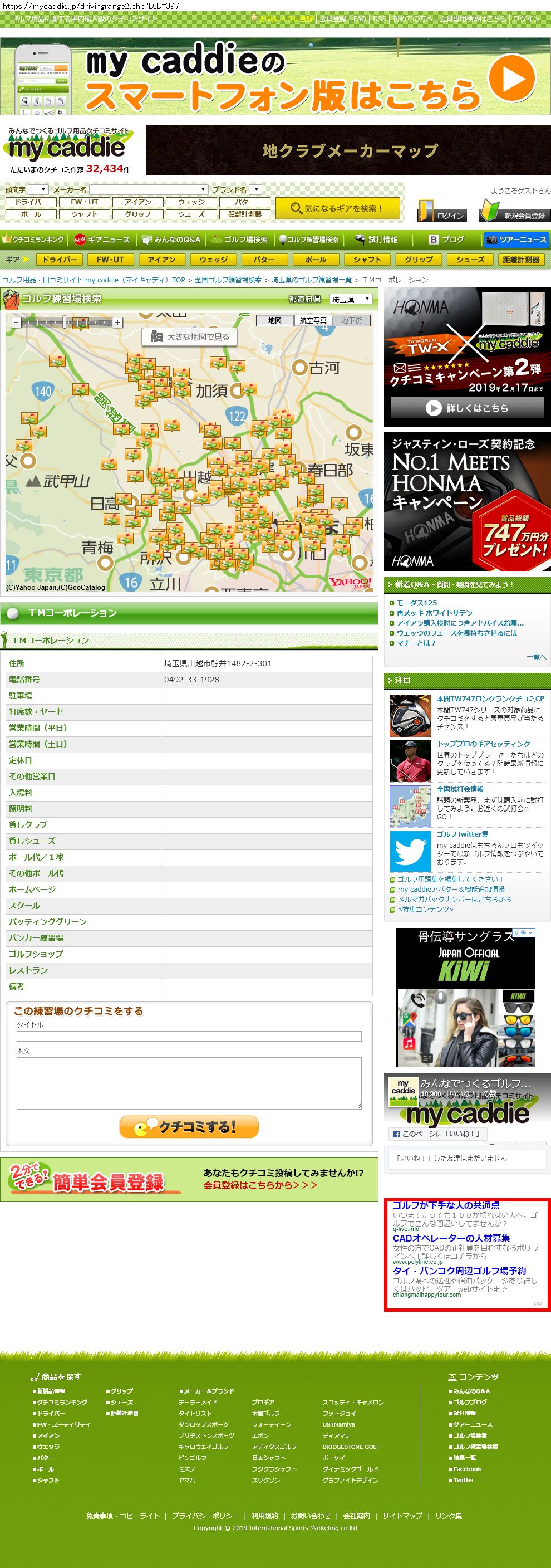
Task: Click プライバシーポリシー footer link
Action: 205,1516
